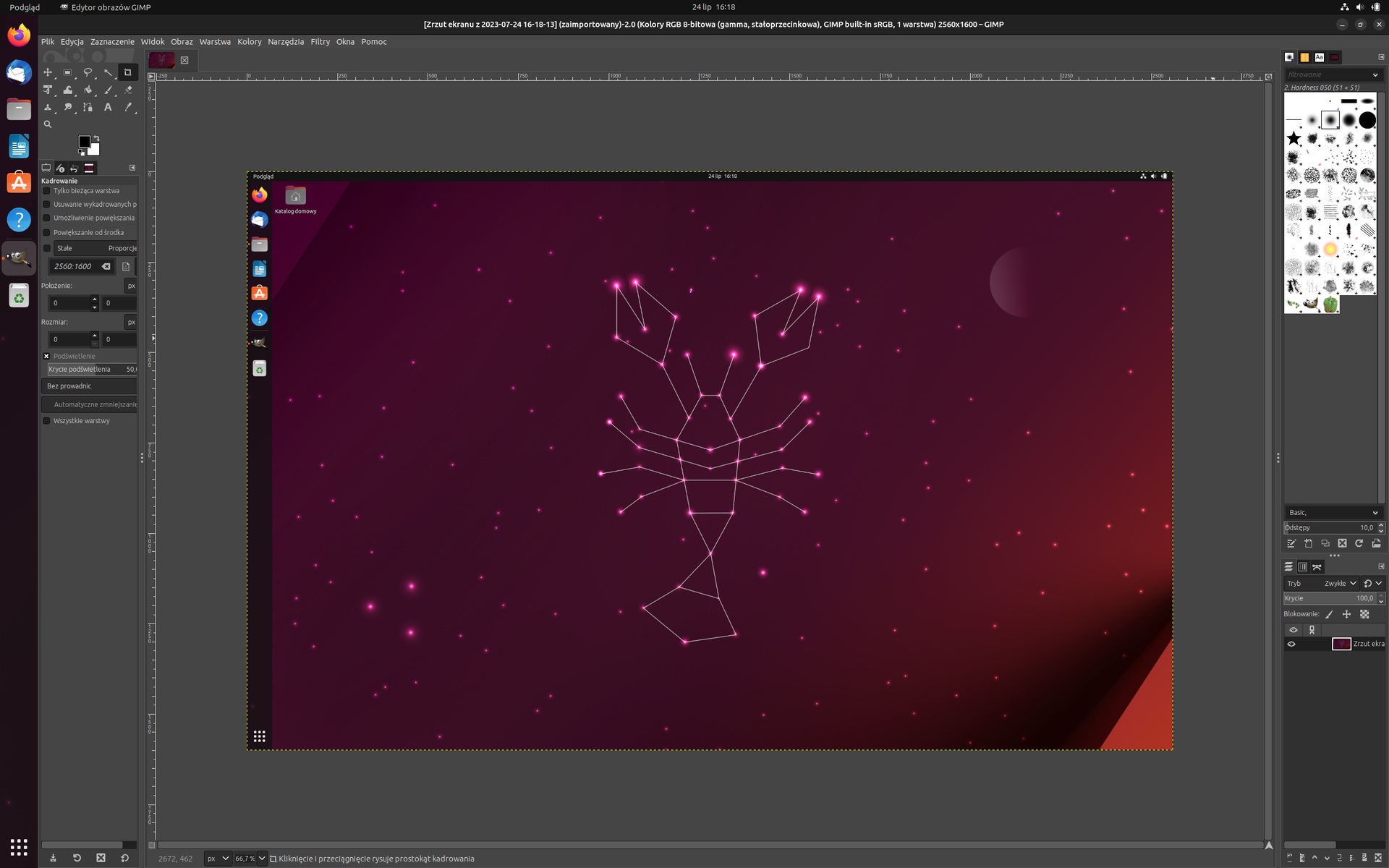Open layer mode 'Zwykłe' dropdown
The height and width of the screenshot is (868, 1389).
(x=1340, y=583)
